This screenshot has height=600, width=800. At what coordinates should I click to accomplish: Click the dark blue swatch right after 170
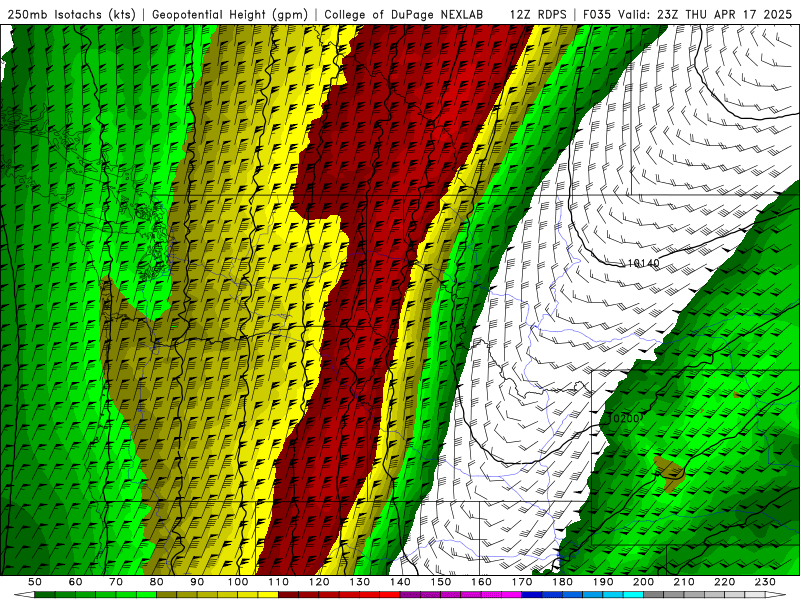coord(532,594)
